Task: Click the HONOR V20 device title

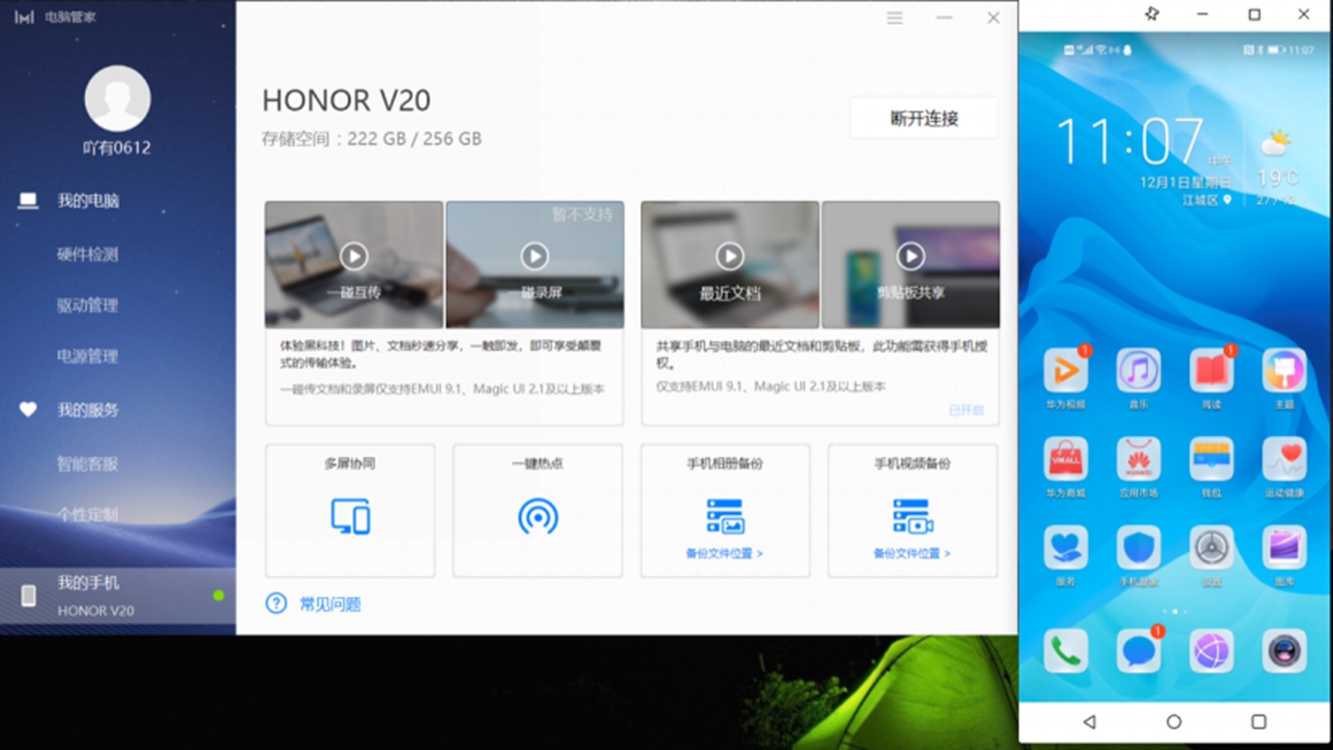Action: (346, 100)
